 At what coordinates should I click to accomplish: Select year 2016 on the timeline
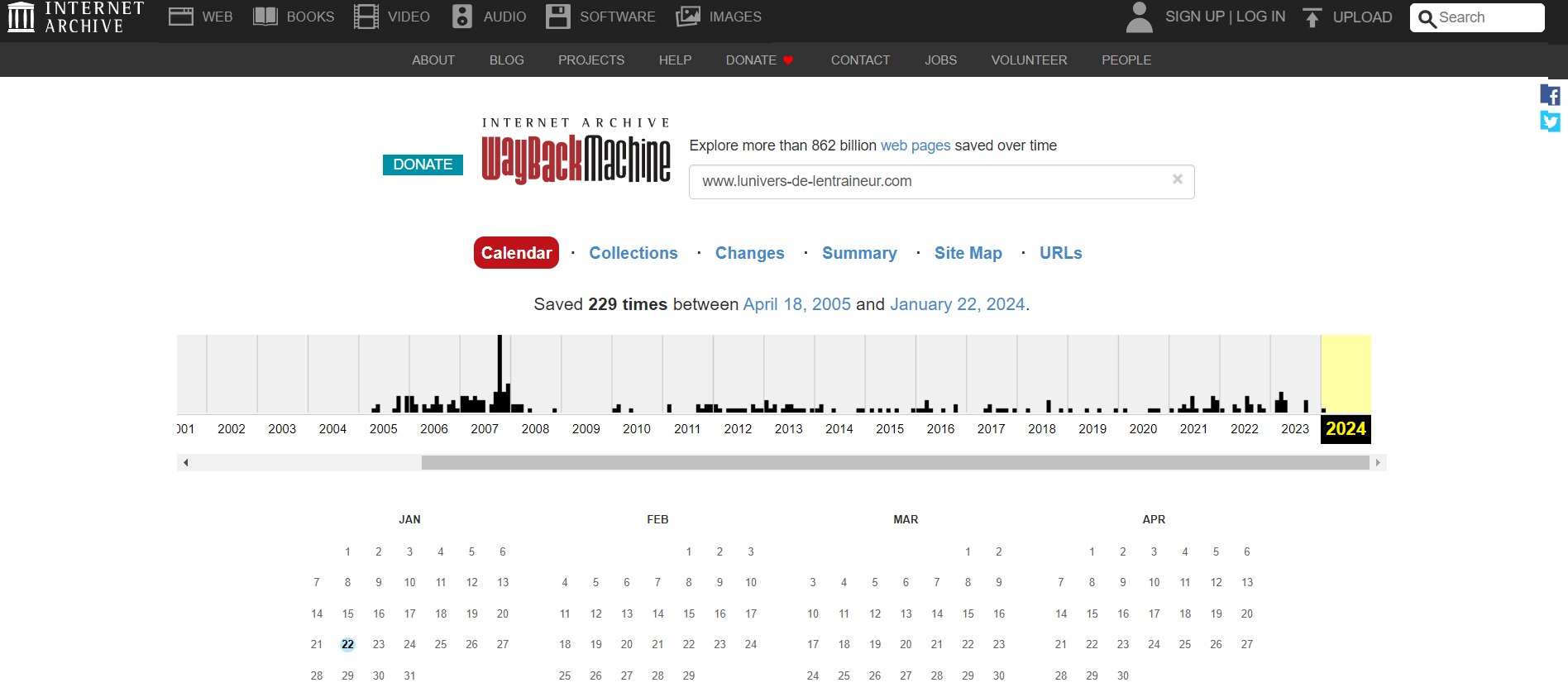point(940,429)
